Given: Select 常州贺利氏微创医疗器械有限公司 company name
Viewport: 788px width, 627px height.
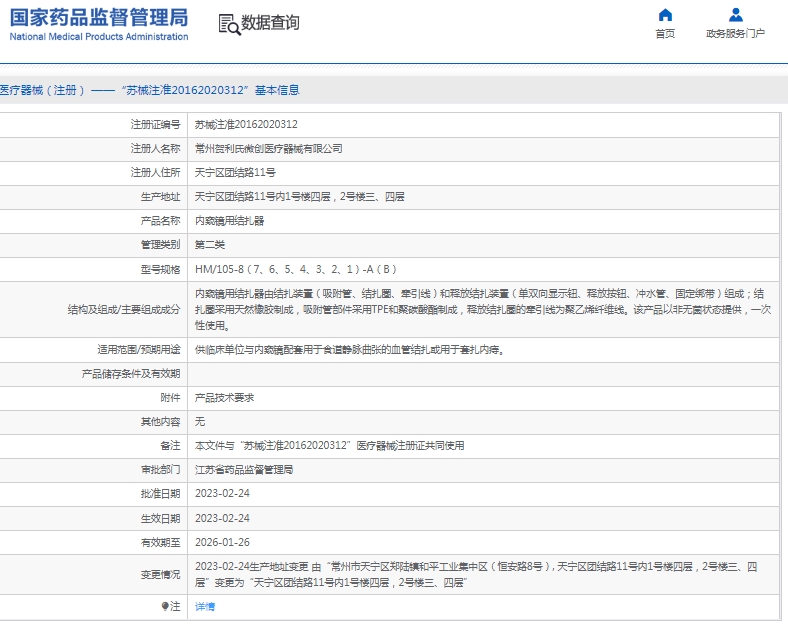Looking at the screenshot, I should tap(269, 149).
